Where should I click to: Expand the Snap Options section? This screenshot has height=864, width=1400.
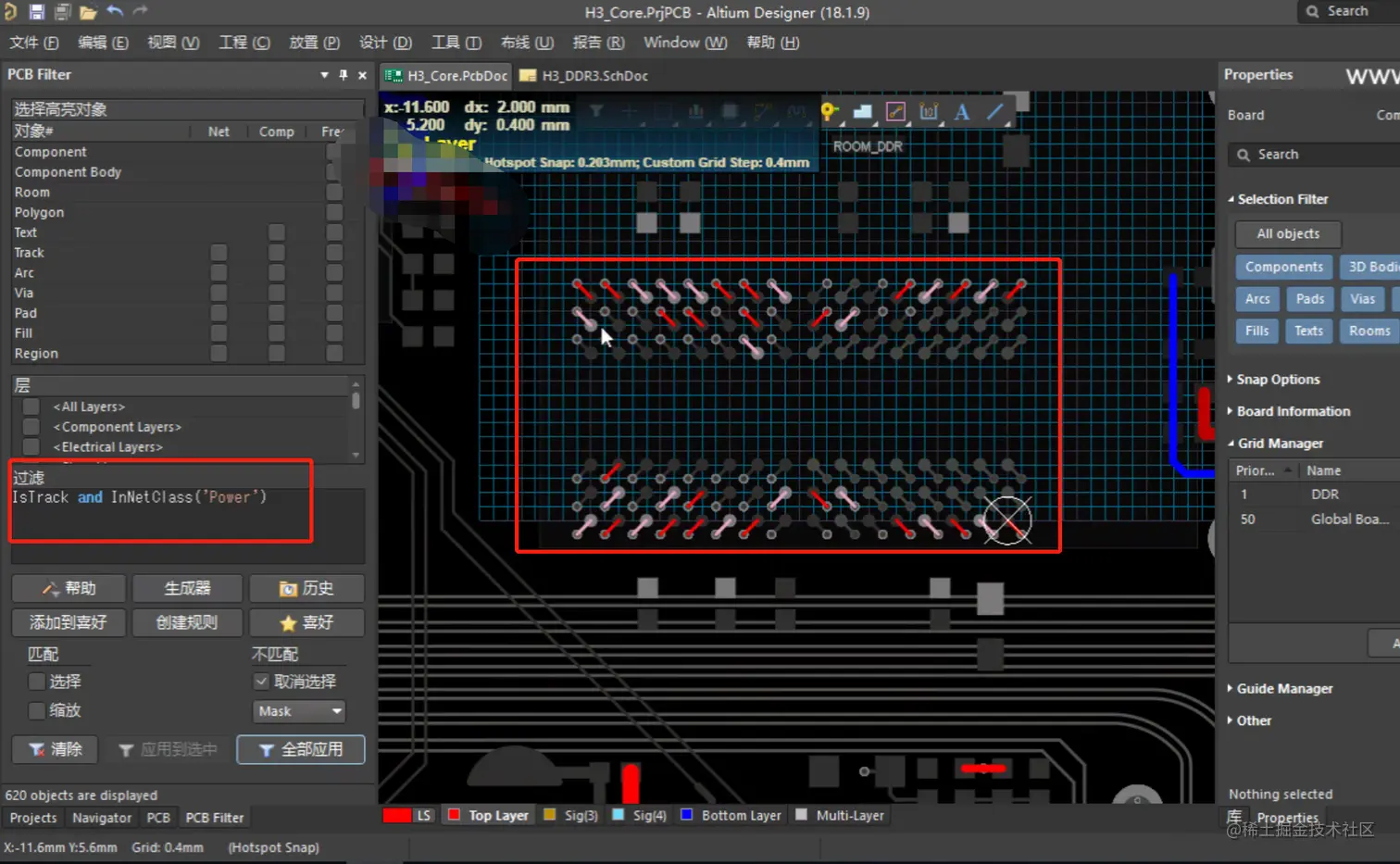tap(1231, 379)
